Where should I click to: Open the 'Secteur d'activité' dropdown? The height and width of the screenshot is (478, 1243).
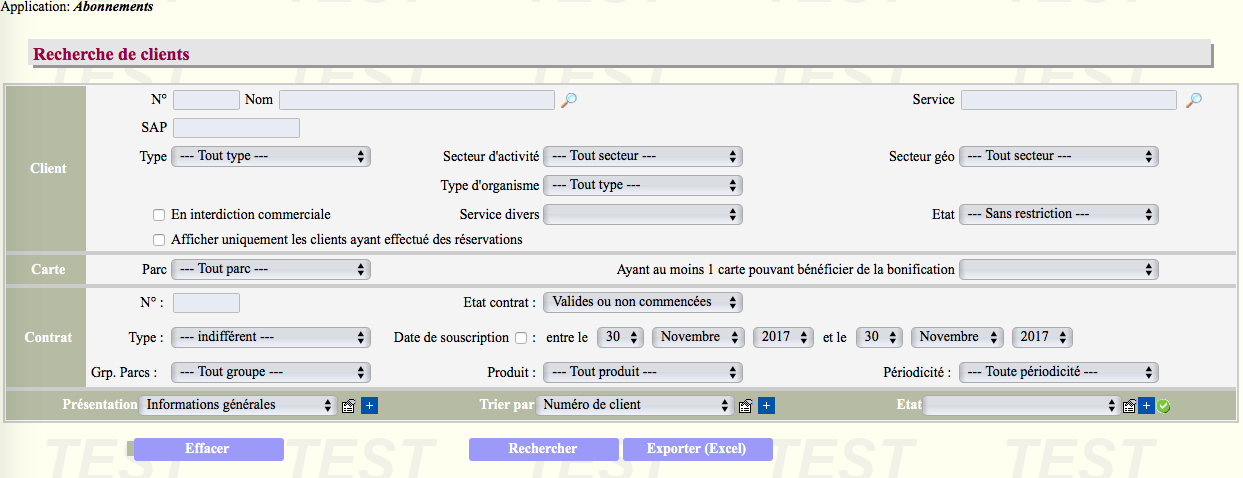[x=643, y=157]
